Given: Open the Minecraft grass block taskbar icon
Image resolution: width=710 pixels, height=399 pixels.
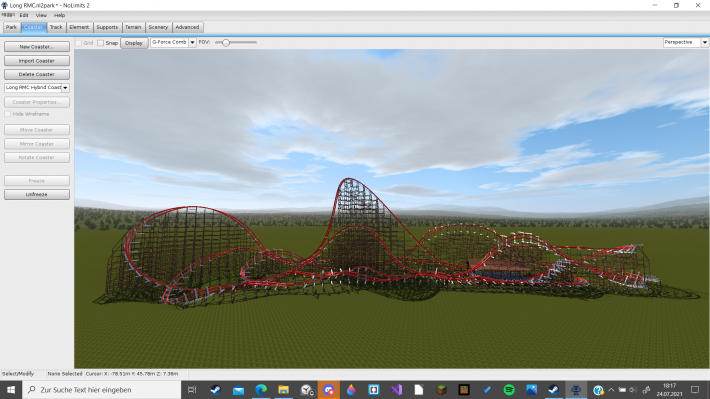Looking at the screenshot, I should click(x=441, y=389).
